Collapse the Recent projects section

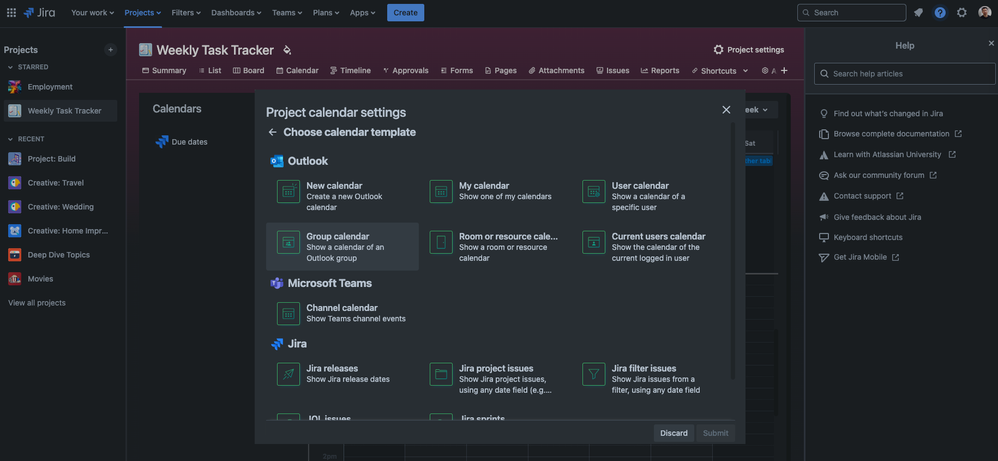(x=10, y=139)
